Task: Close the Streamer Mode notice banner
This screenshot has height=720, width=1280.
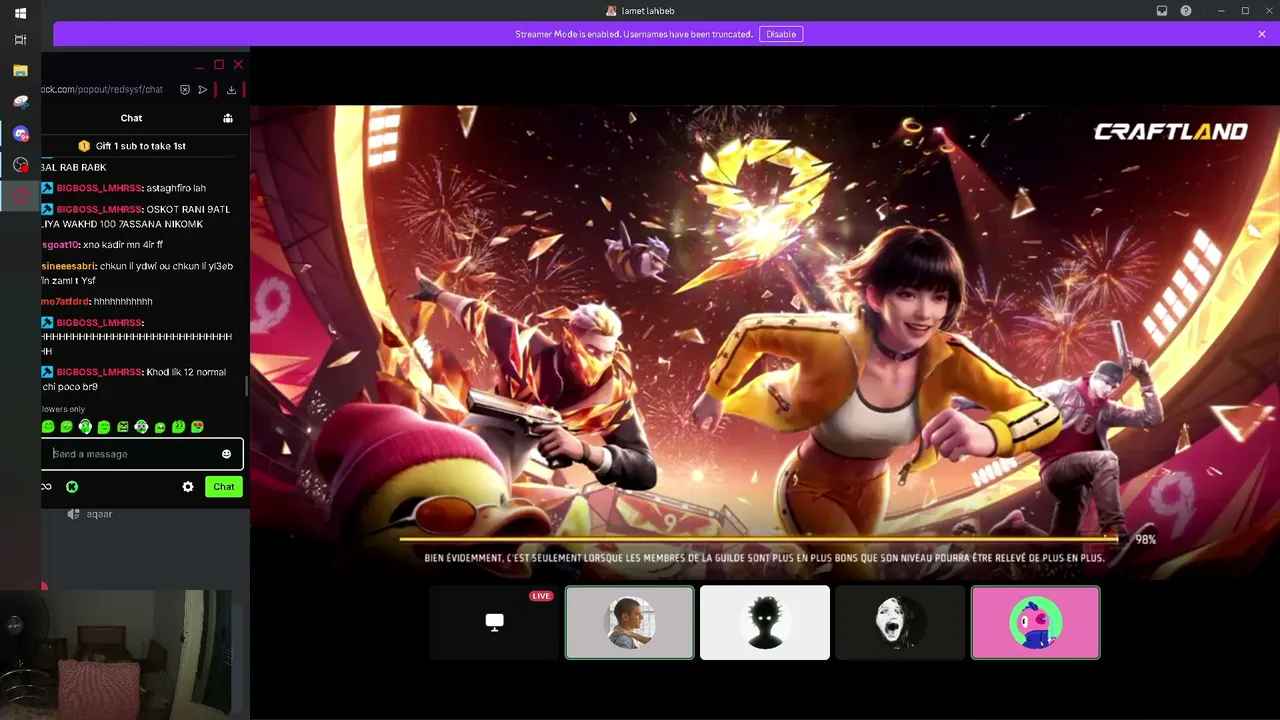Action: pos(1262,34)
